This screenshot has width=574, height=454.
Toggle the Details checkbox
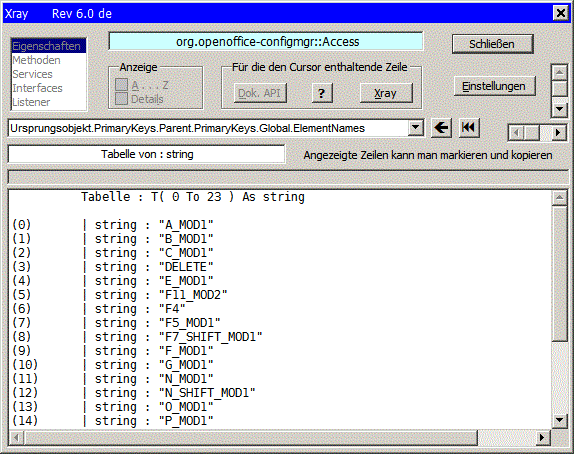[122, 98]
